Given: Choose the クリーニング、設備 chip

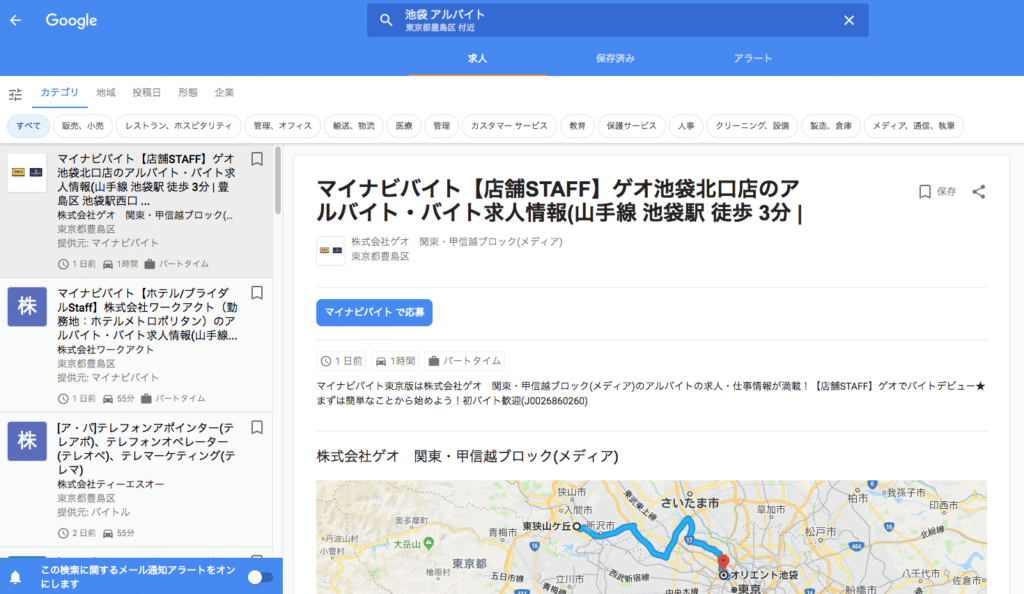Looking at the screenshot, I should click(752, 126).
